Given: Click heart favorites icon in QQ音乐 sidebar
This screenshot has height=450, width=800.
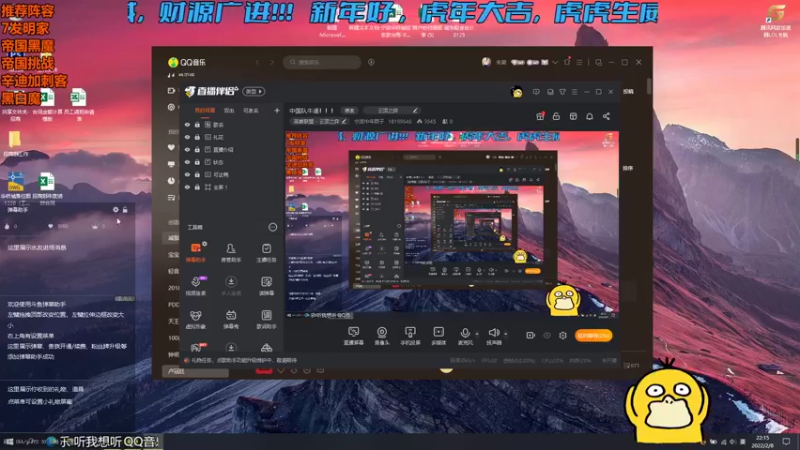Looking at the screenshot, I should (171, 147).
